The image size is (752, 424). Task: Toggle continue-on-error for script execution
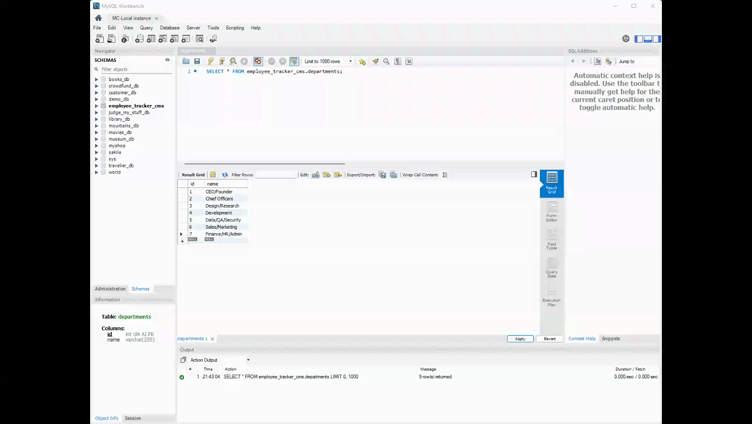click(x=258, y=61)
